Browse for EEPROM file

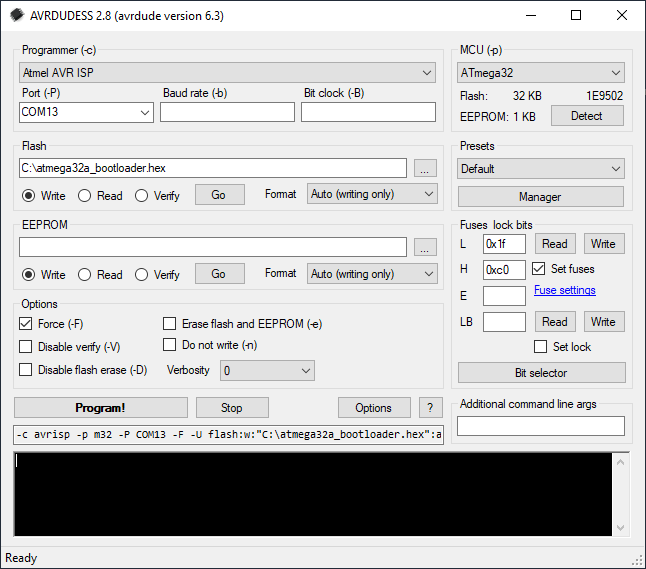pyautogui.click(x=425, y=247)
